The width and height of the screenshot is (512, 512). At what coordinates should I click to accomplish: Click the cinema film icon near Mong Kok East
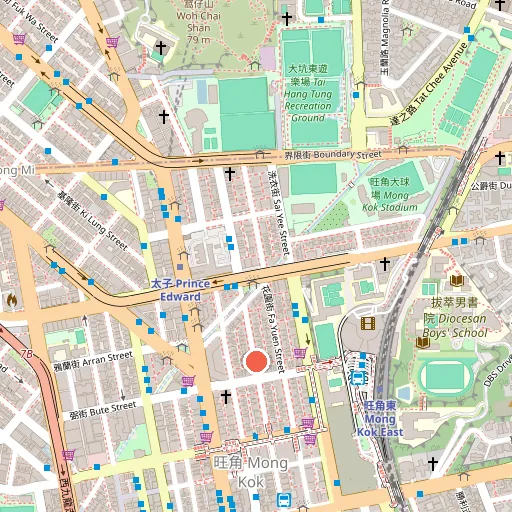click(x=368, y=324)
